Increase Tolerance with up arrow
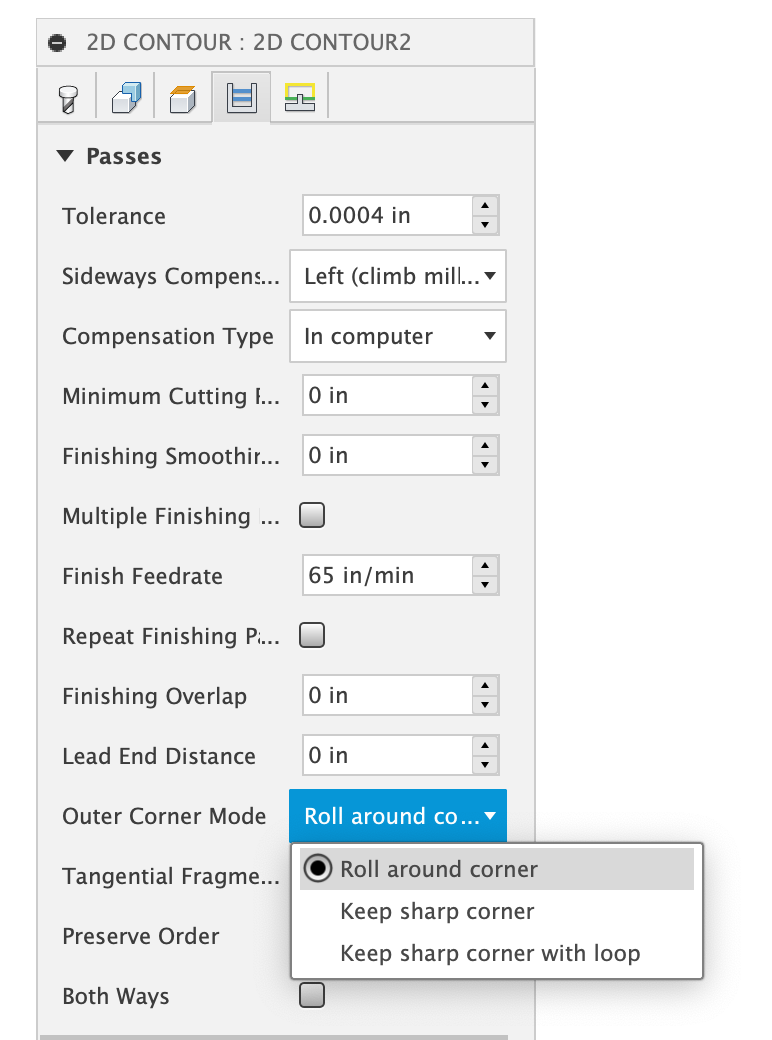This screenshot has width=772, height=1040. [485, 207]
